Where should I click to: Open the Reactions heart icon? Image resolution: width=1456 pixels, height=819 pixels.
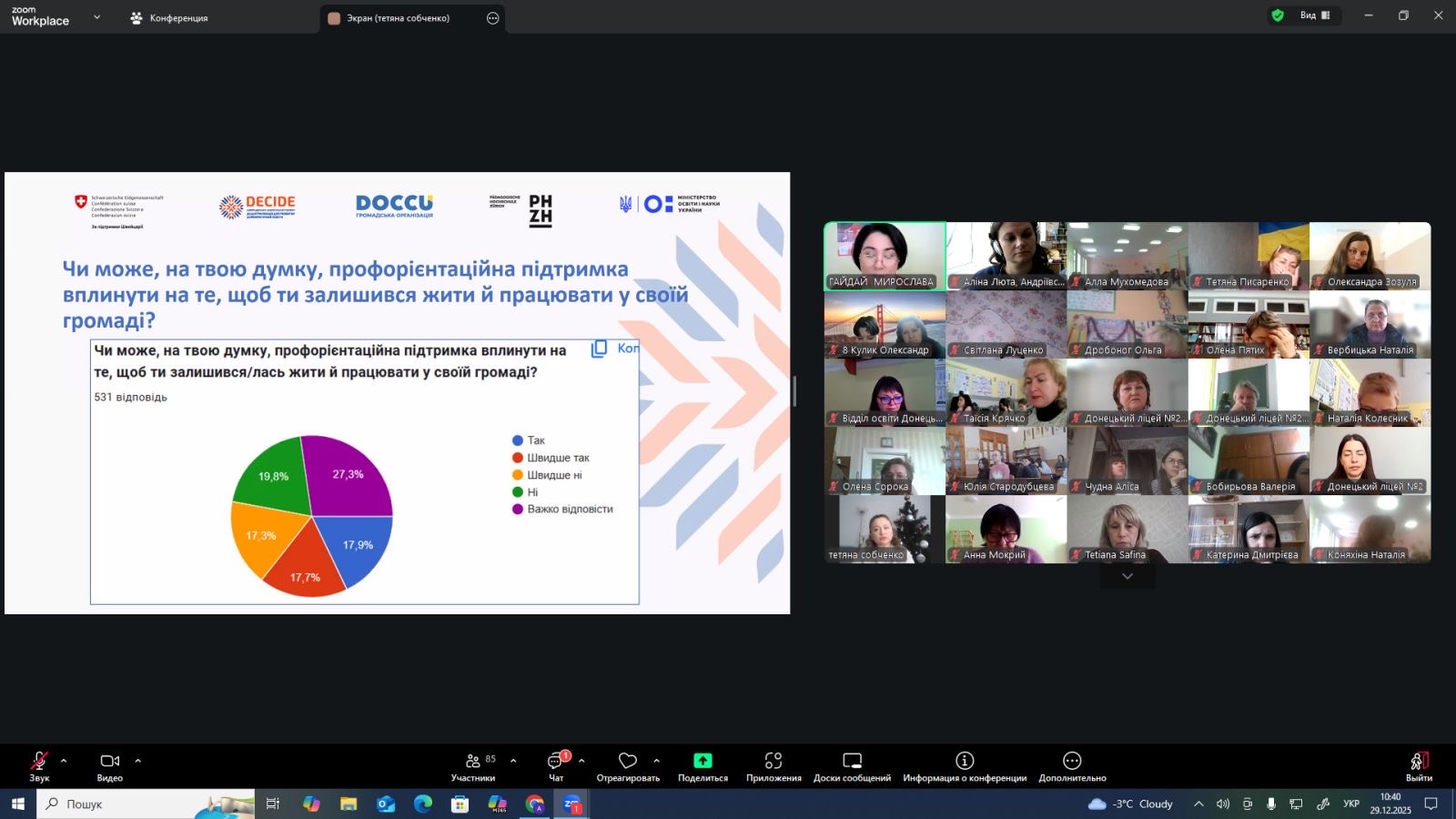[x=628, y=761]
